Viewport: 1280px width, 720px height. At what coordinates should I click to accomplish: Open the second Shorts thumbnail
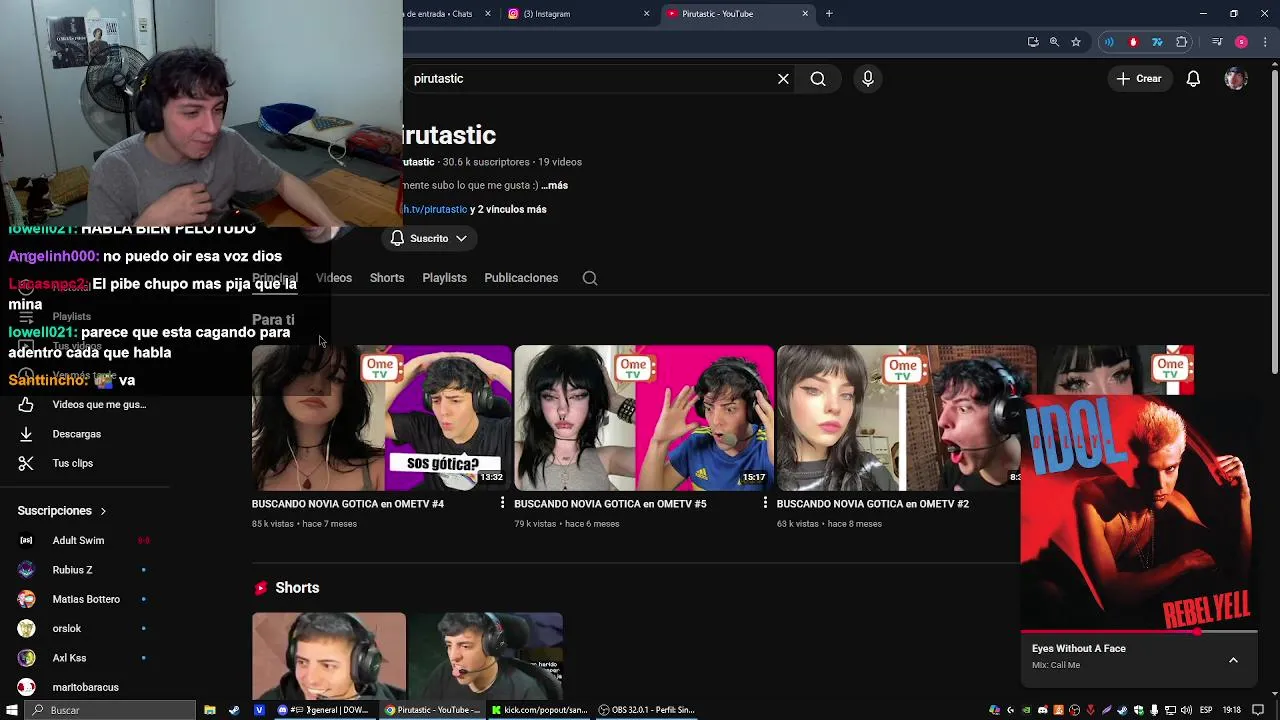pyautogui.click(x=486, y=656)
